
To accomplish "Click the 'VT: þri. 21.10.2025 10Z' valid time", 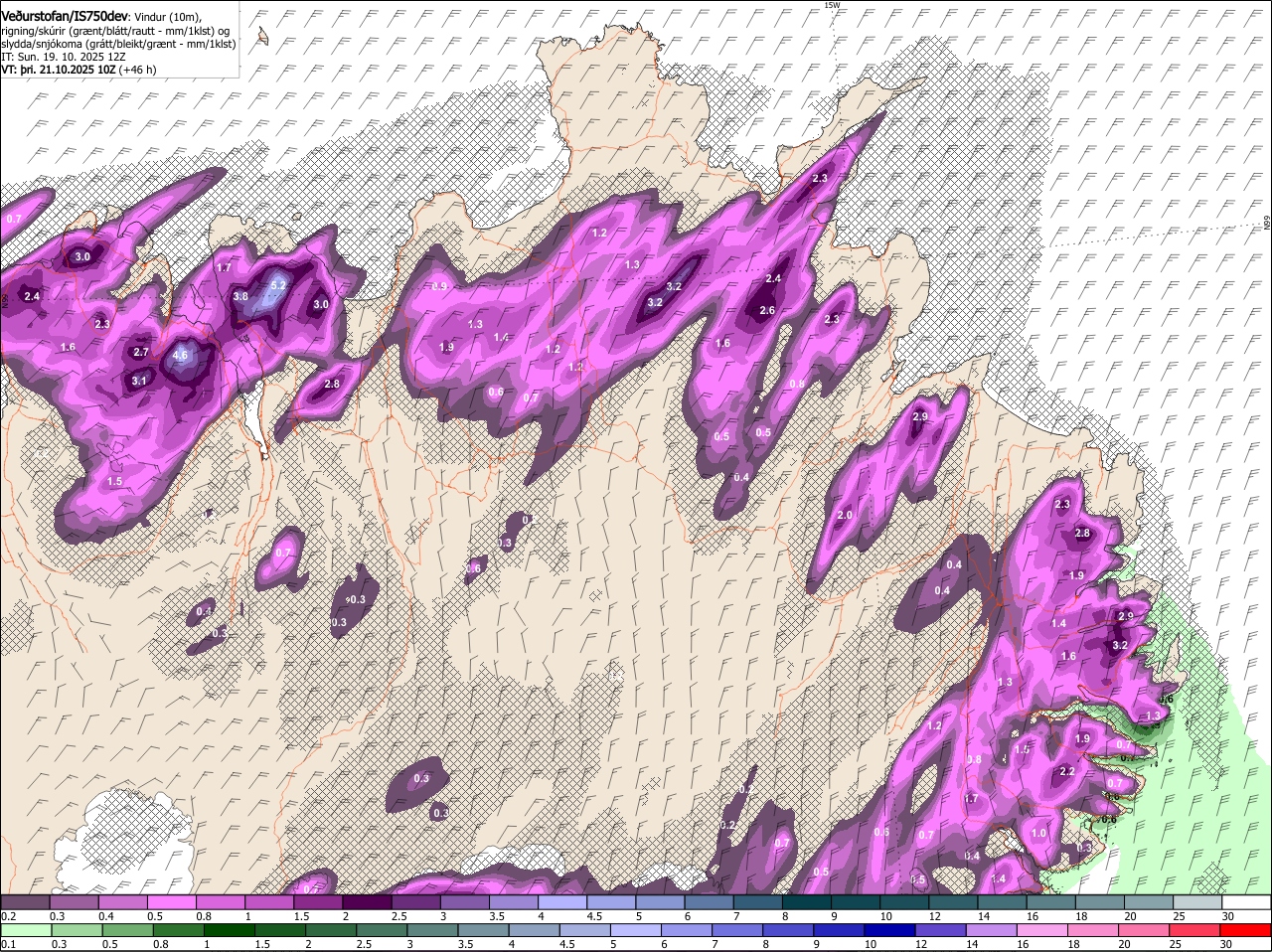I will tap(59, 71).
